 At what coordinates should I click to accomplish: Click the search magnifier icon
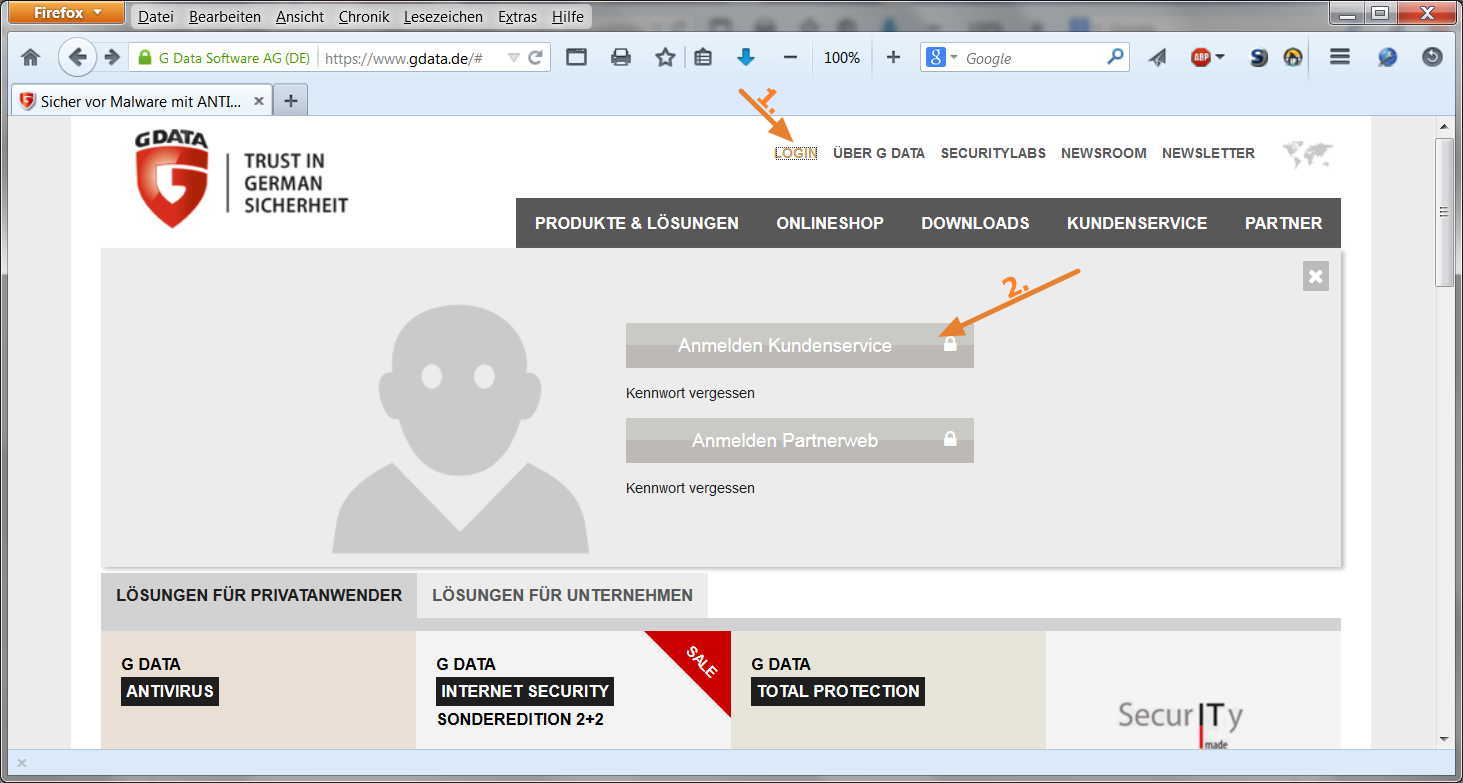click(1115, 57)
